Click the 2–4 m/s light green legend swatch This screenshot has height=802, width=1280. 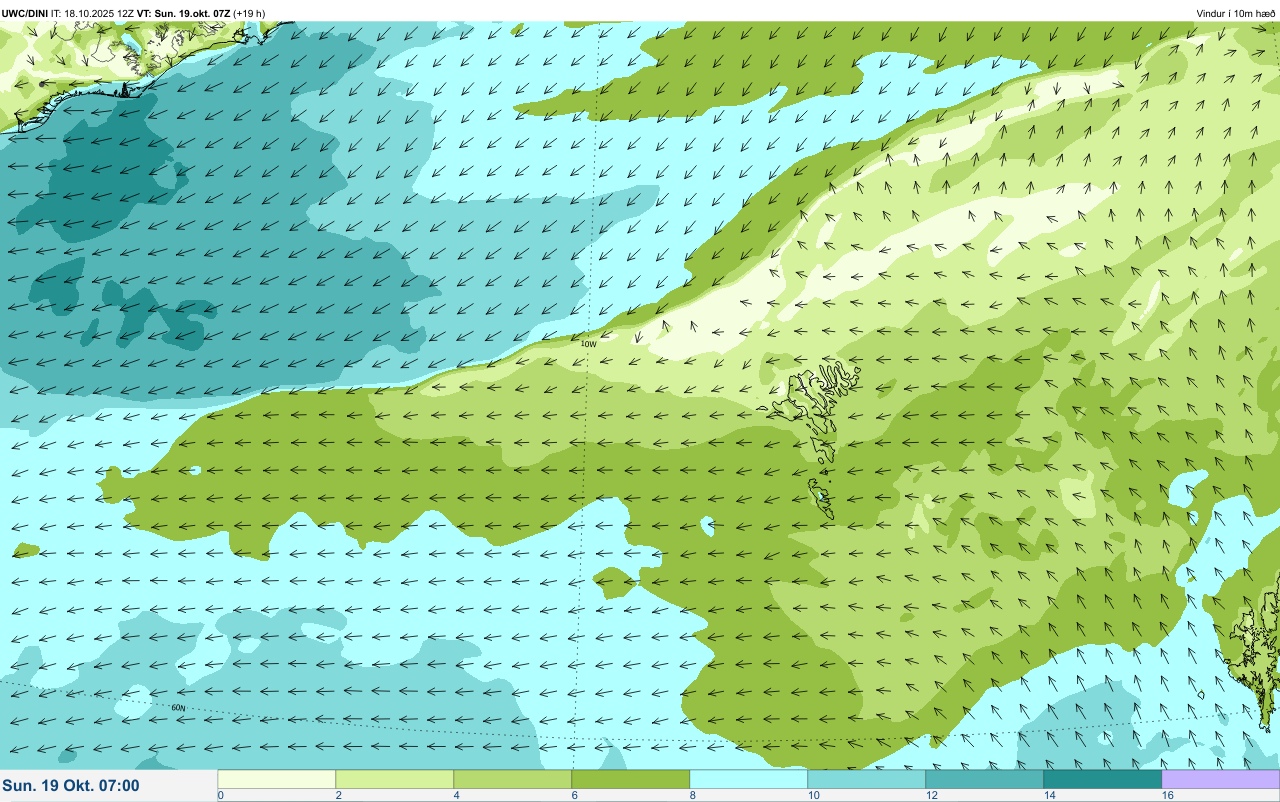click(394, 779)
